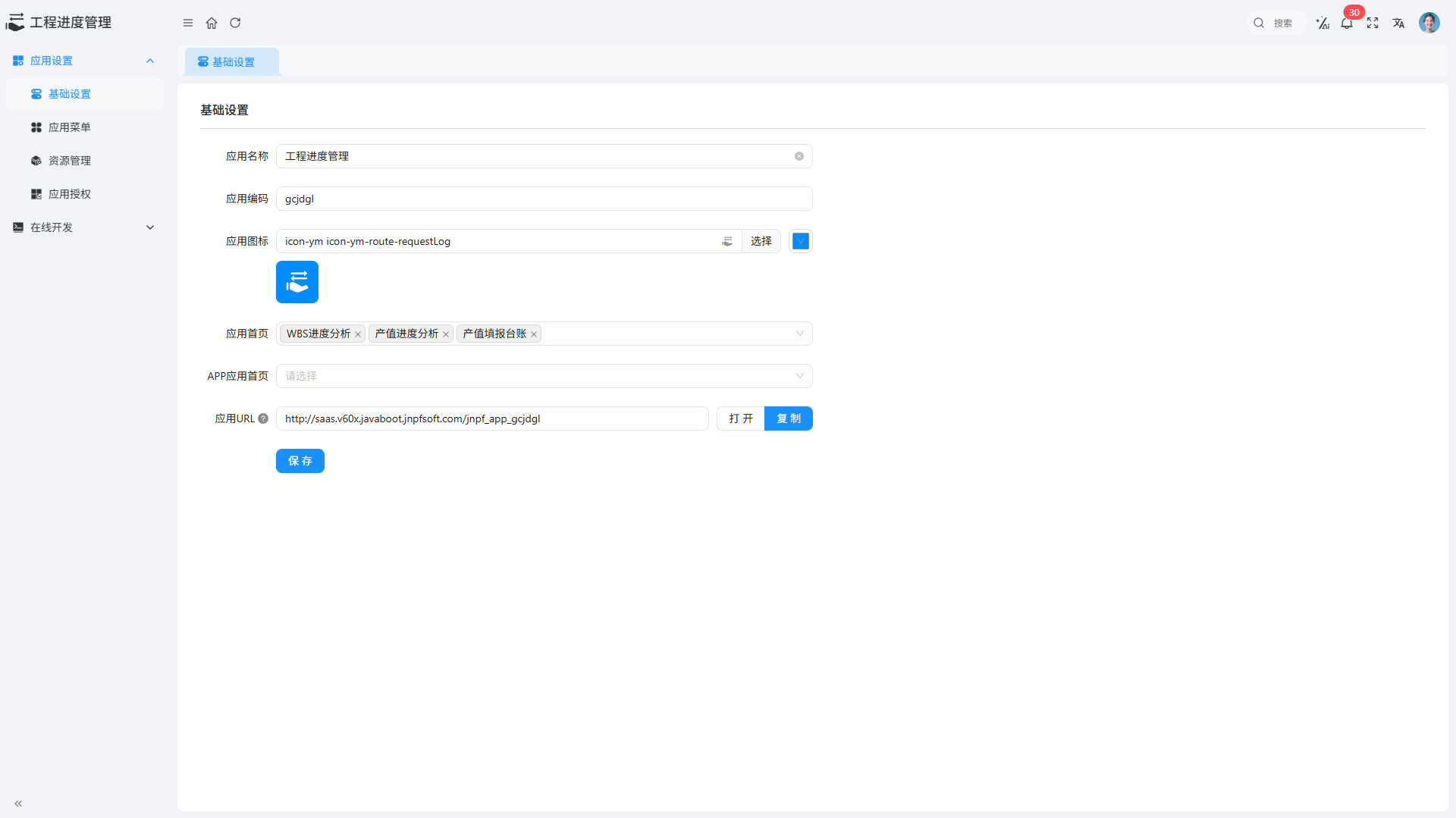1456x818 pixels.
Task: Open 应用菜单 in the sidebar
Action: 70,127
